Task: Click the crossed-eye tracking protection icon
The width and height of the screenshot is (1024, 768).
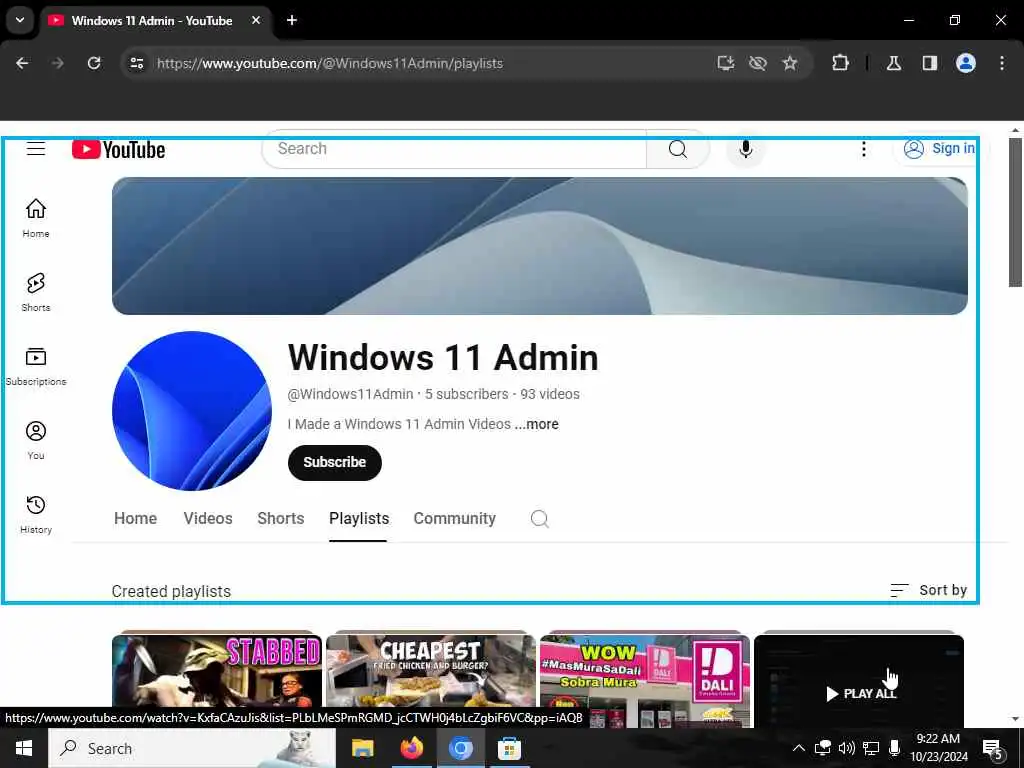Action: pyautogui.click(x=758, y=63)
